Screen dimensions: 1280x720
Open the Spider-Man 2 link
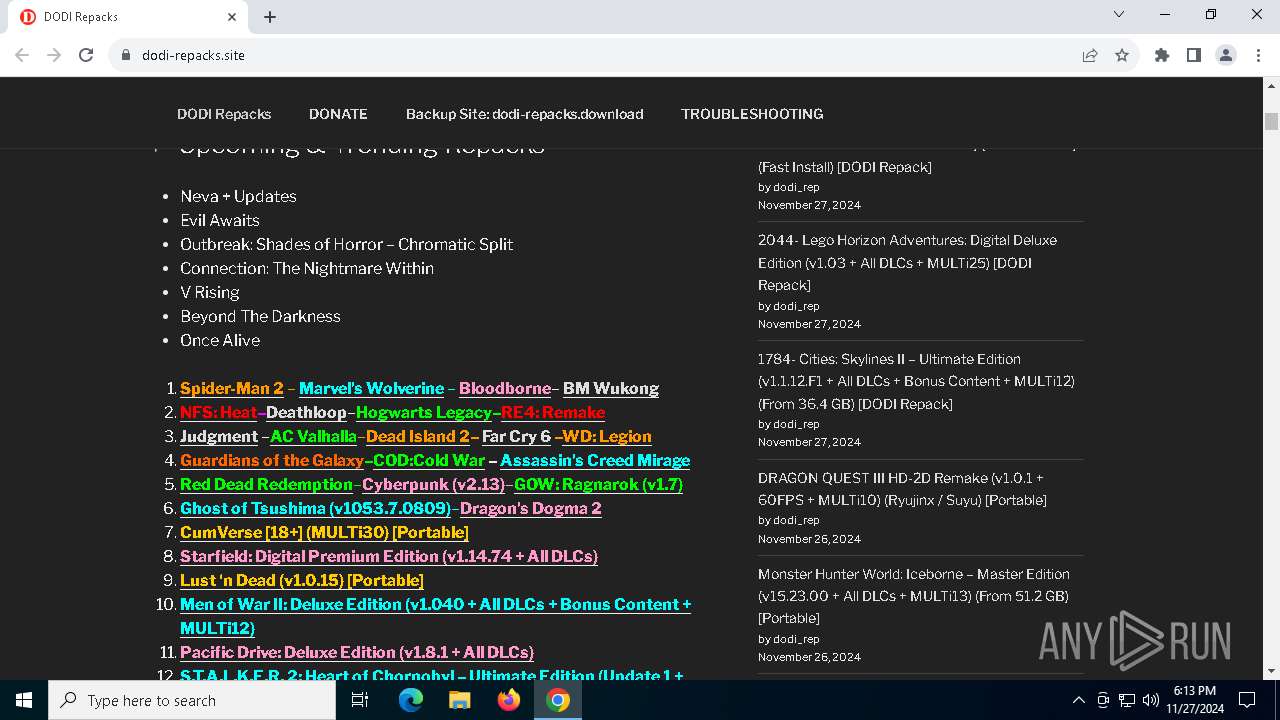coord(232,388)
